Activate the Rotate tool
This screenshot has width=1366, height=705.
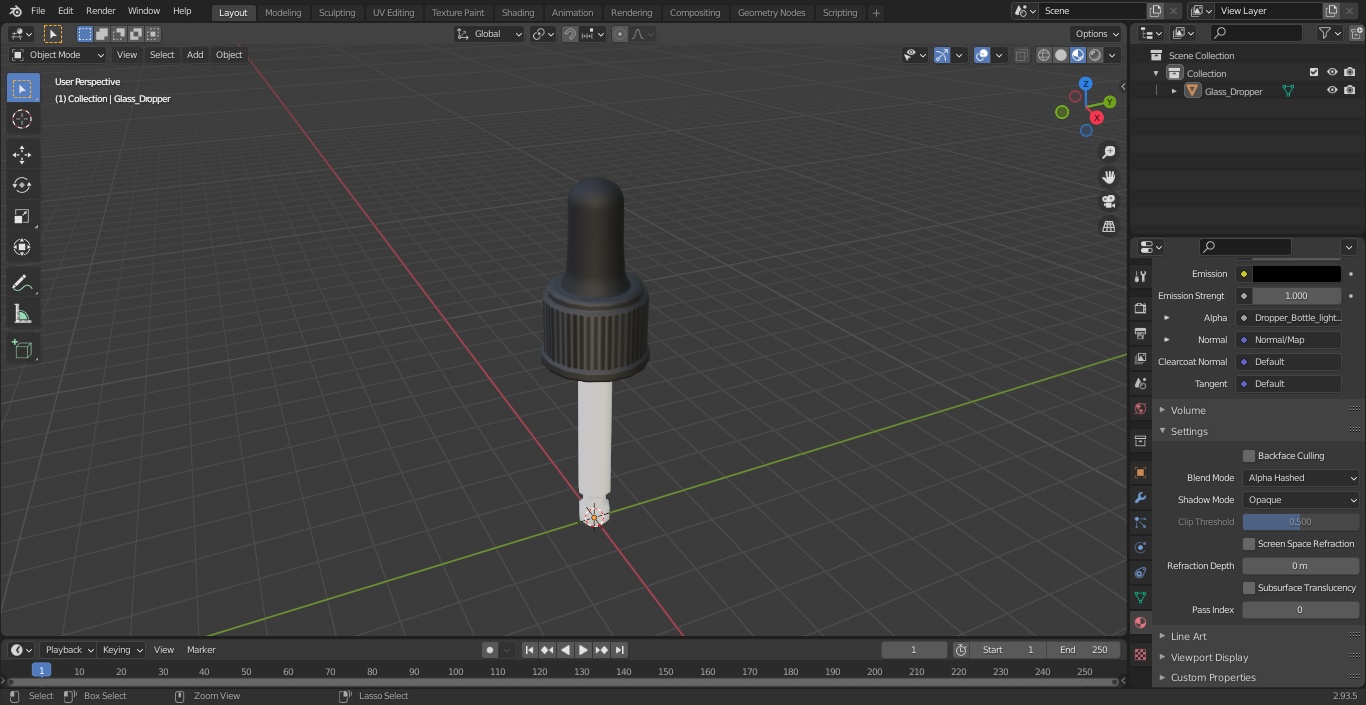pyautogui.click(x=22, y=185)
